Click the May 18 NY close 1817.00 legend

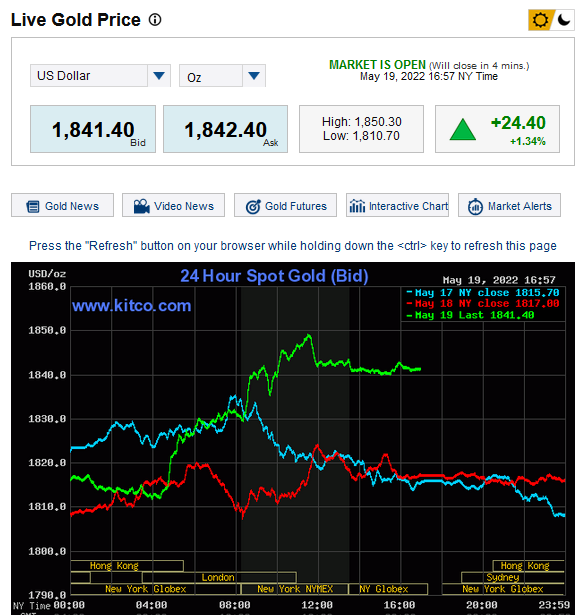[483, 304]
